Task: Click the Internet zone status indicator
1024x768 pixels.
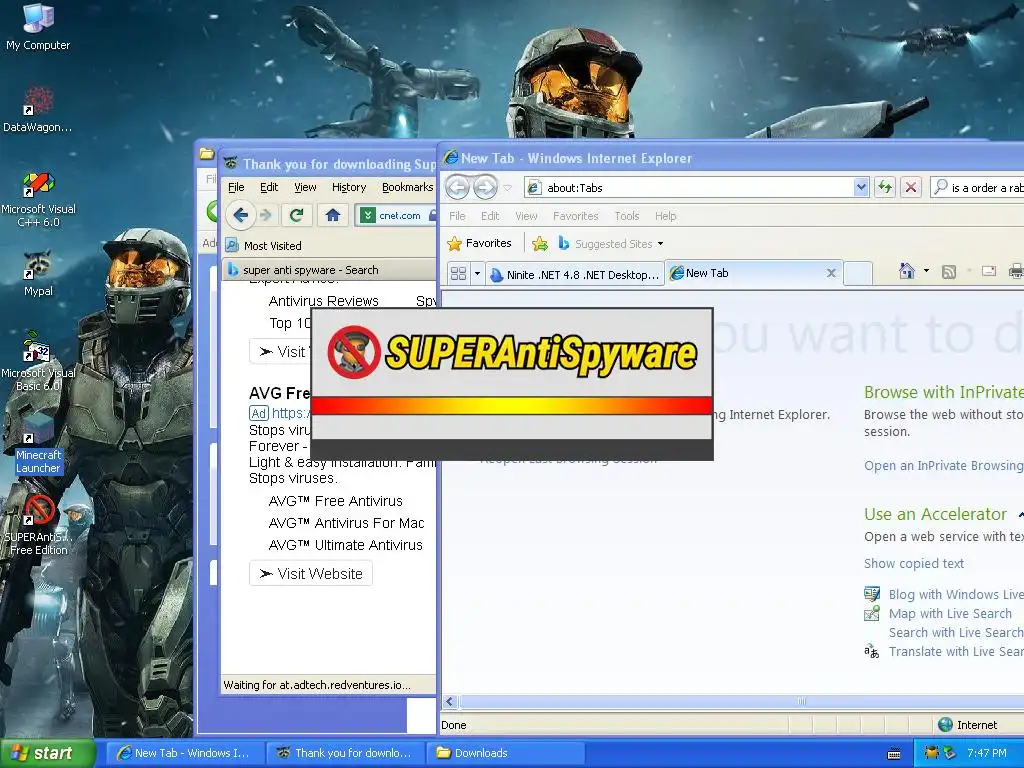Action: click(x=968, y=724)
